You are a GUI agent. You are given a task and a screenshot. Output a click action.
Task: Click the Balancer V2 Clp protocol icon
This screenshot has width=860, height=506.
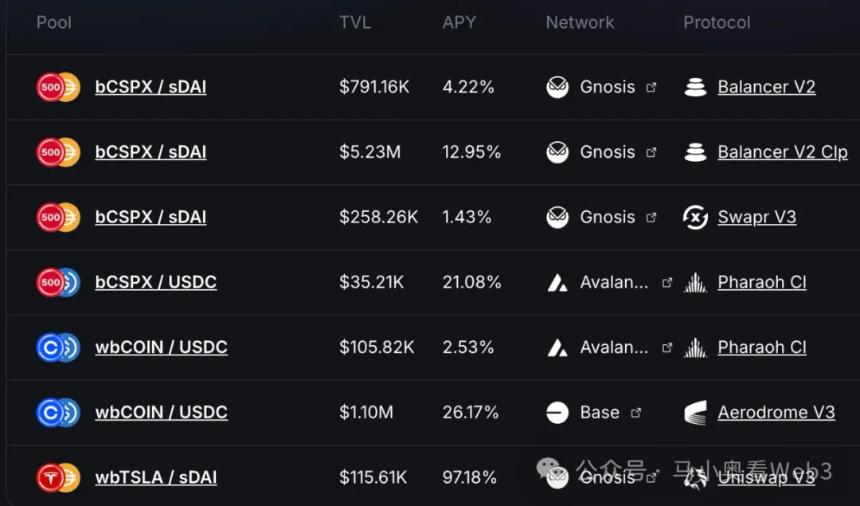[695, 152]
